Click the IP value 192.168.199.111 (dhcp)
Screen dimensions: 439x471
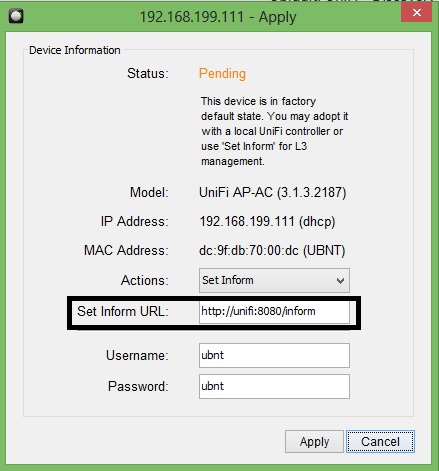(267, 222)
